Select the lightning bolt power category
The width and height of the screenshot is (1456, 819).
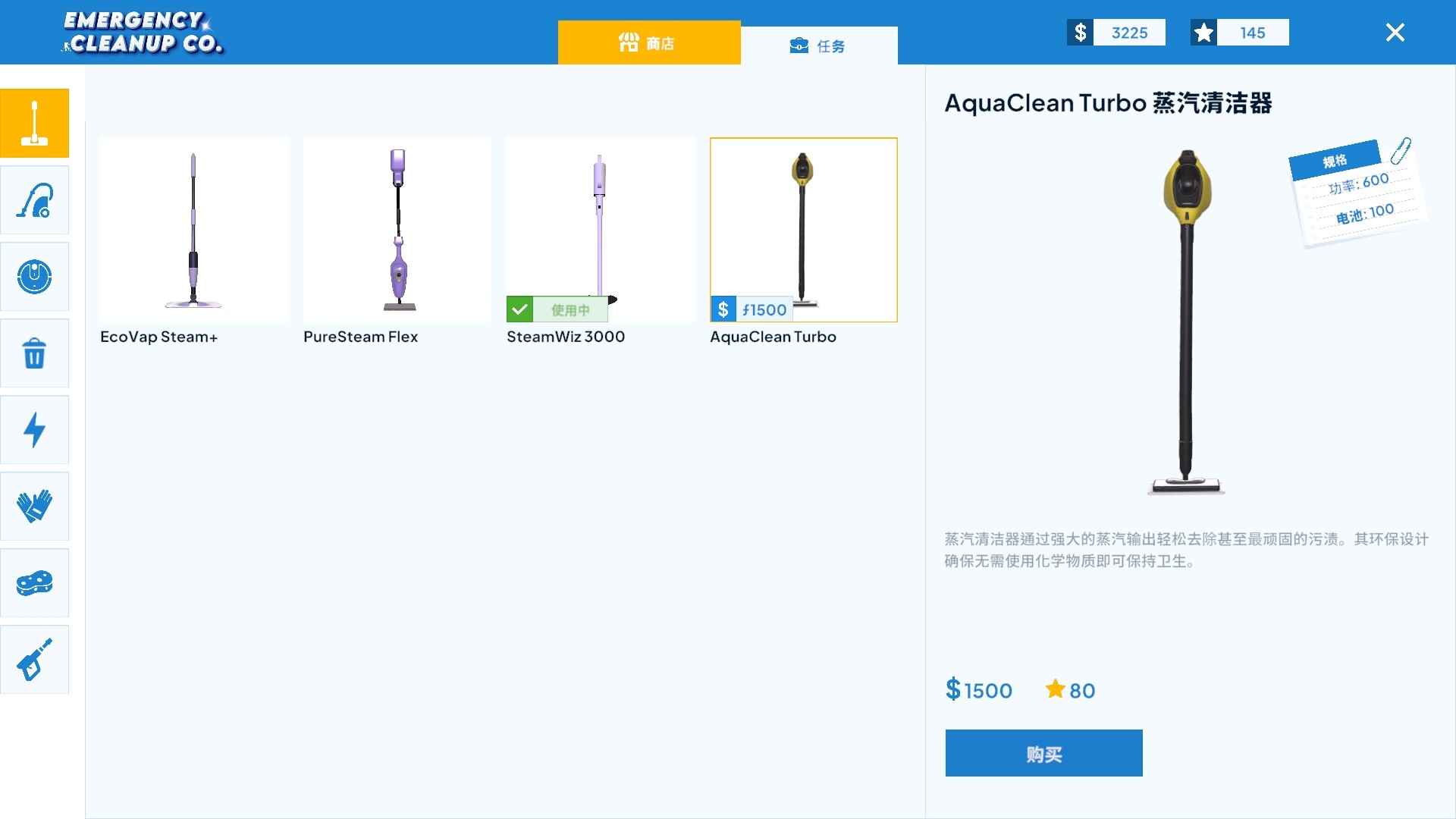point(34,430)
